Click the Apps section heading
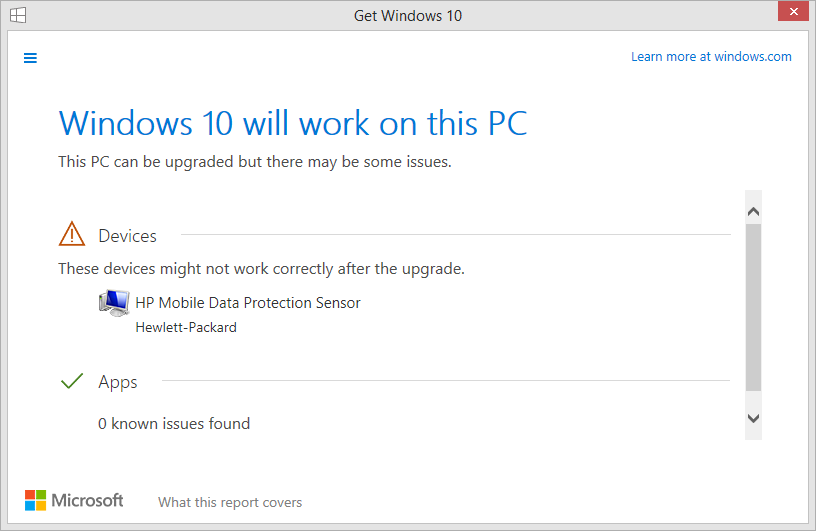Viewport: 816px width, 531px height. click(x=118, y=382)
